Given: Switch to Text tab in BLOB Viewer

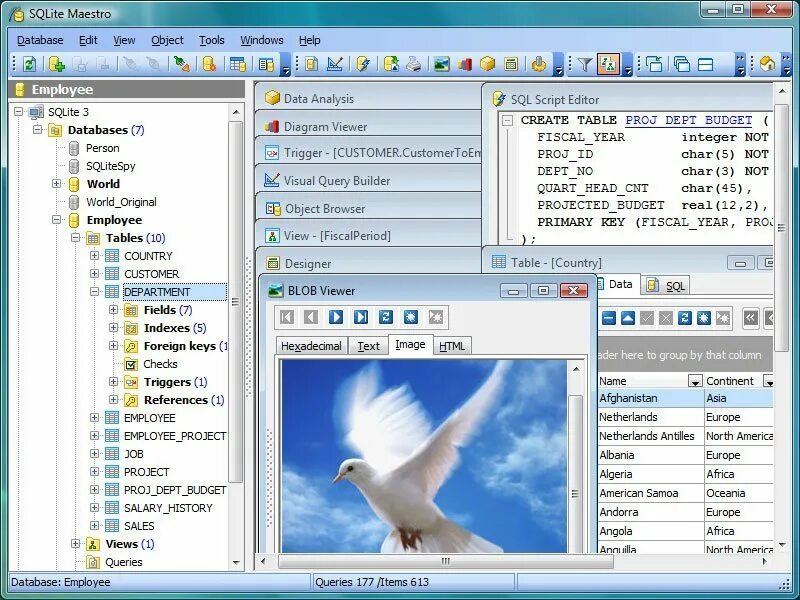Looking at the screenshot, I should tap(368, 346).
